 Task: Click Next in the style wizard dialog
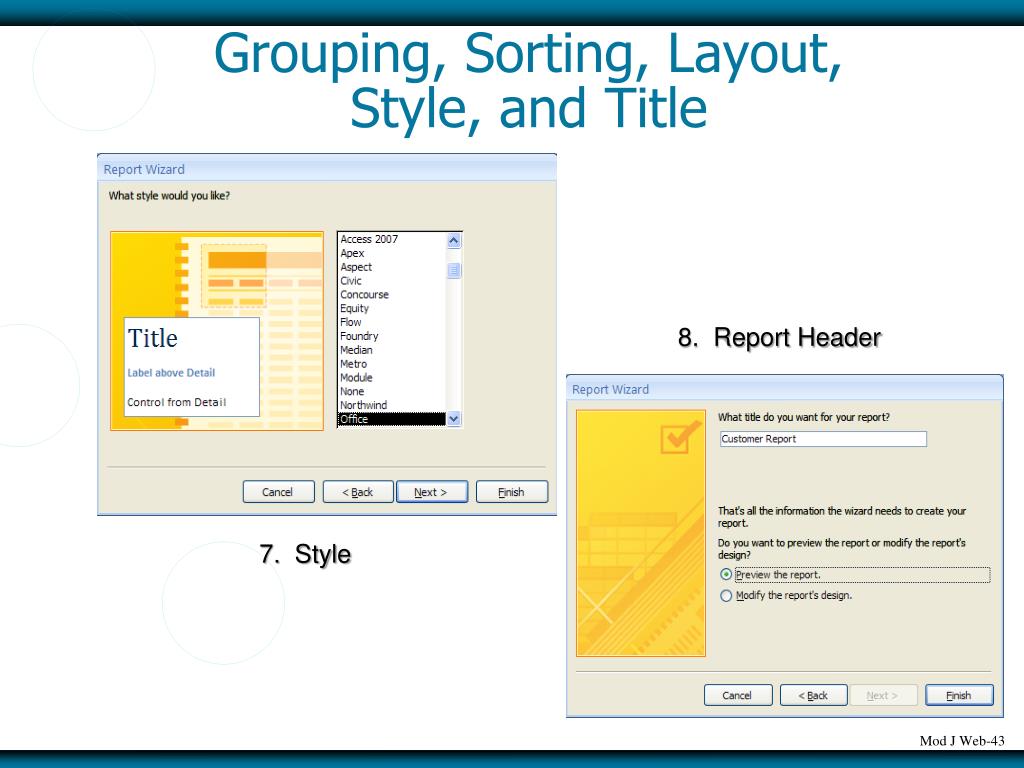[x=432, y=492]
